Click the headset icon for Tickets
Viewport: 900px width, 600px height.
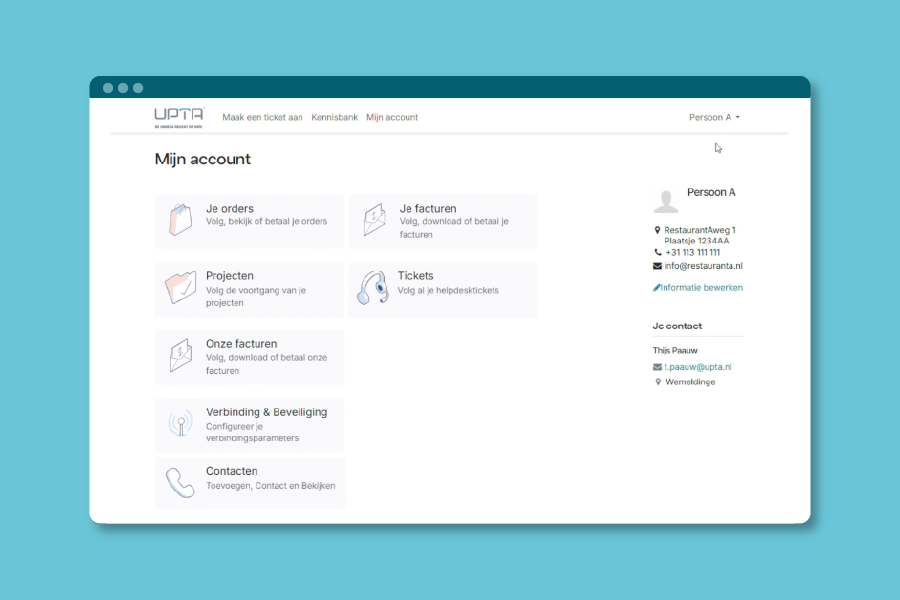373,288
